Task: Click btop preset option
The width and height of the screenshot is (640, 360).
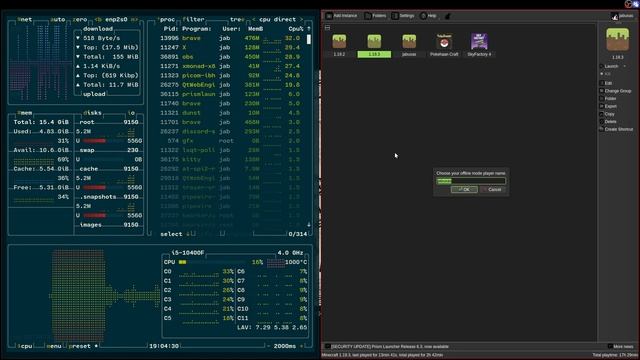Action: coord(80,346)
